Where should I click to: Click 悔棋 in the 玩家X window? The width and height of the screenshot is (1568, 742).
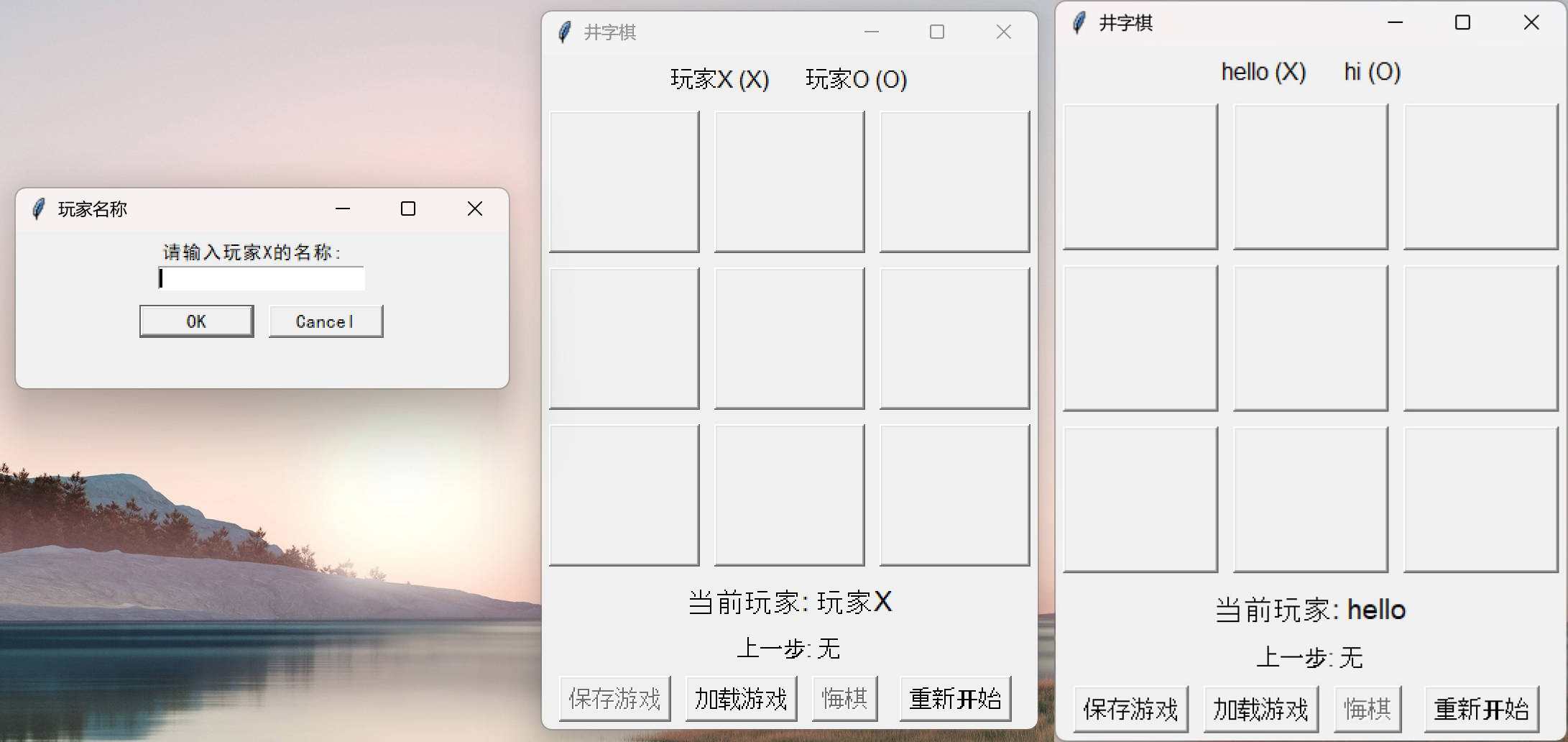coord(845,698)
